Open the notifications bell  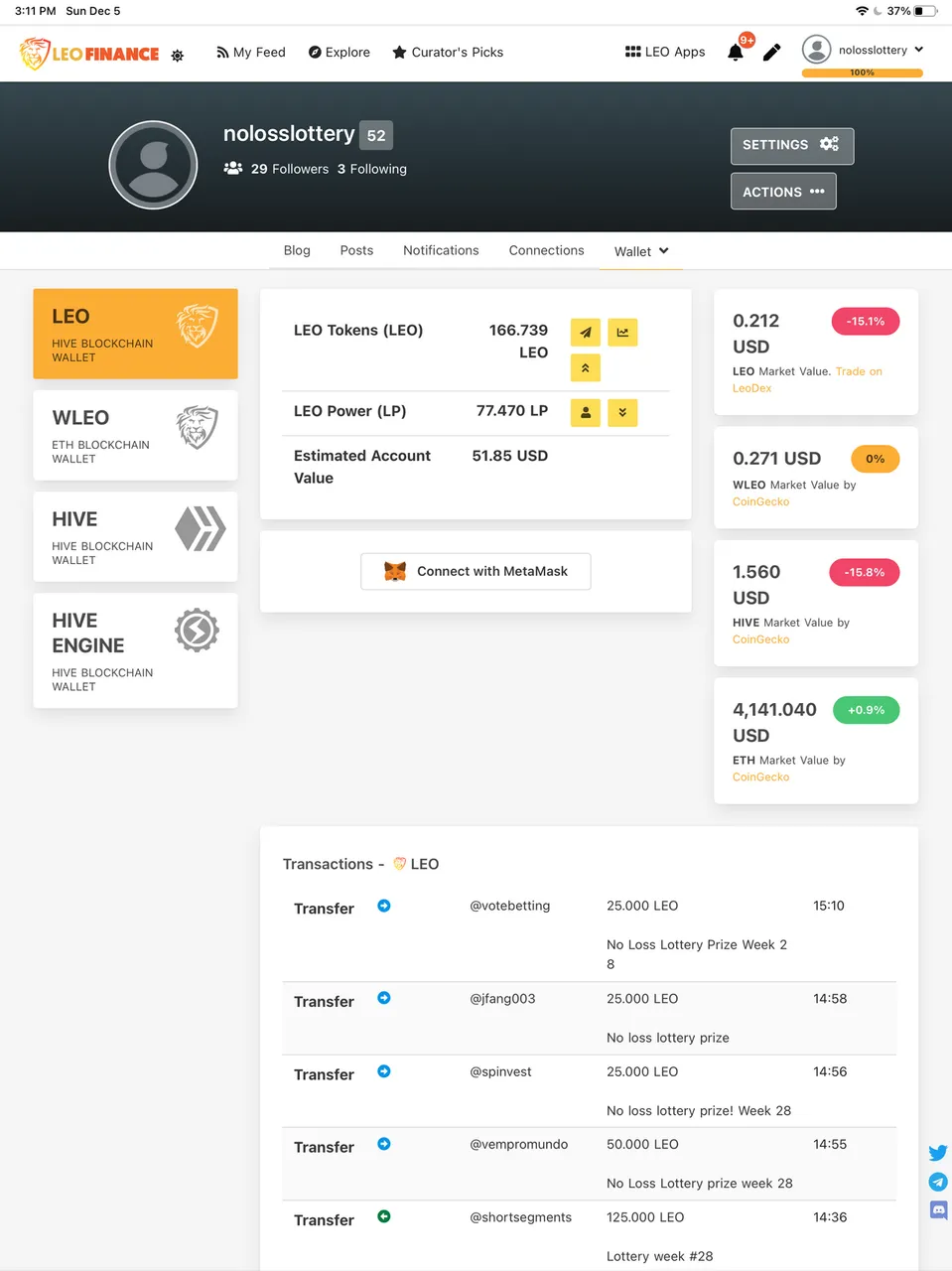tap(736, 52)
